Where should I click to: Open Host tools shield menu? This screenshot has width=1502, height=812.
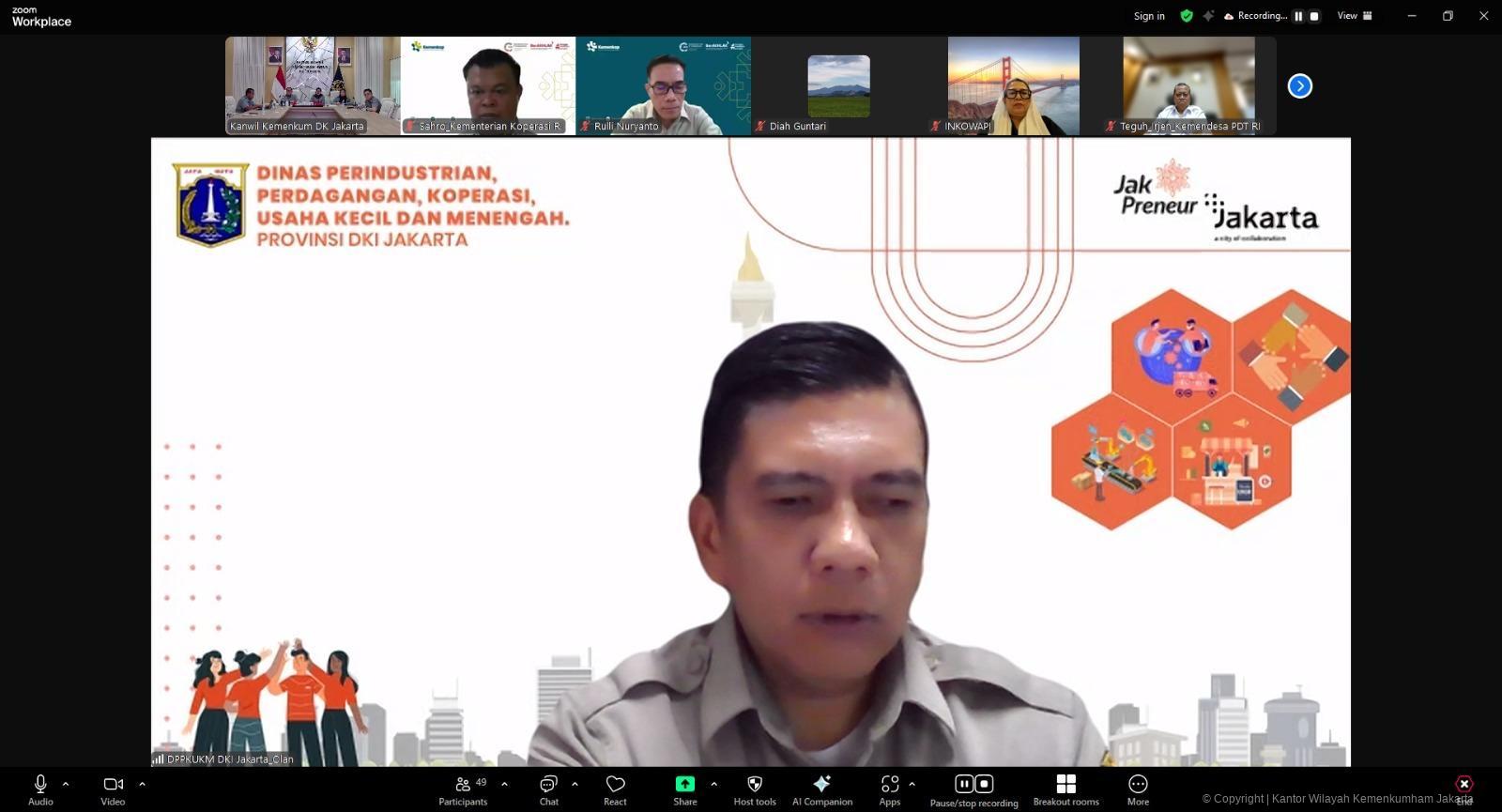(755, 789)
